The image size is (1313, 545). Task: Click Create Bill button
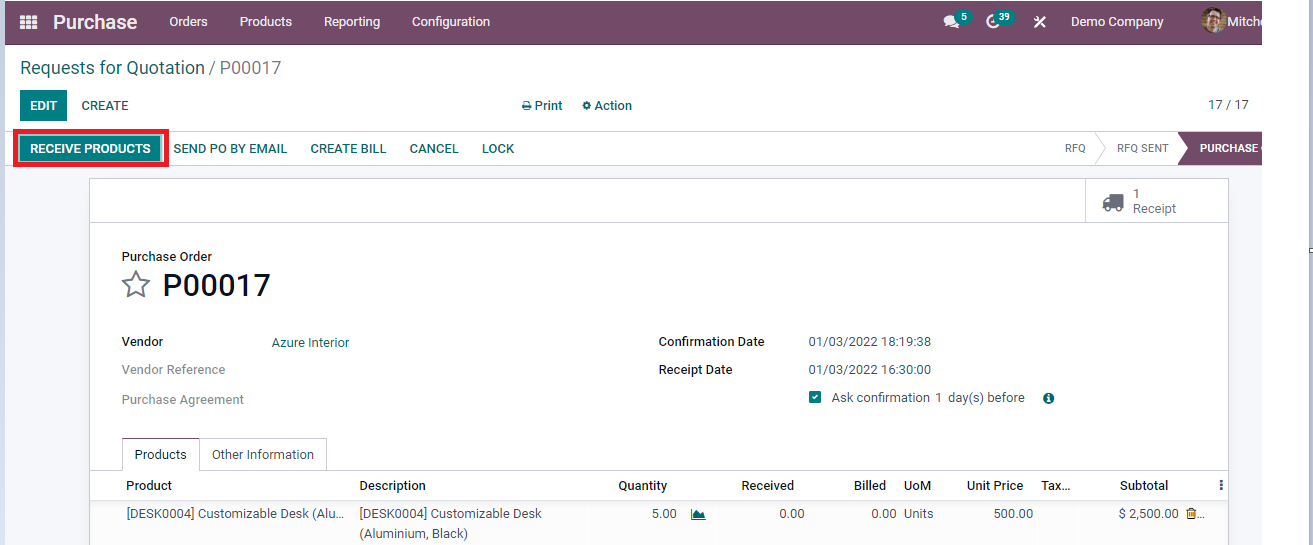[x=348, y=149]
